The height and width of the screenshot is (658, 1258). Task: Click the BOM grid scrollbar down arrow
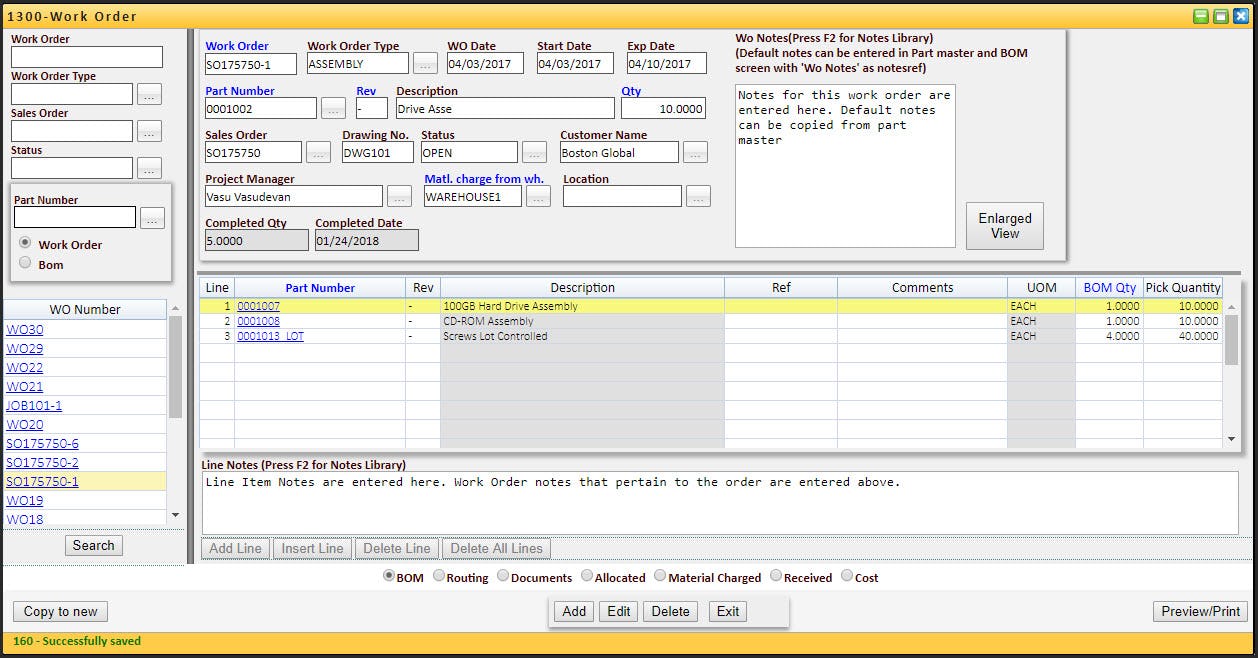[1232, 437]
